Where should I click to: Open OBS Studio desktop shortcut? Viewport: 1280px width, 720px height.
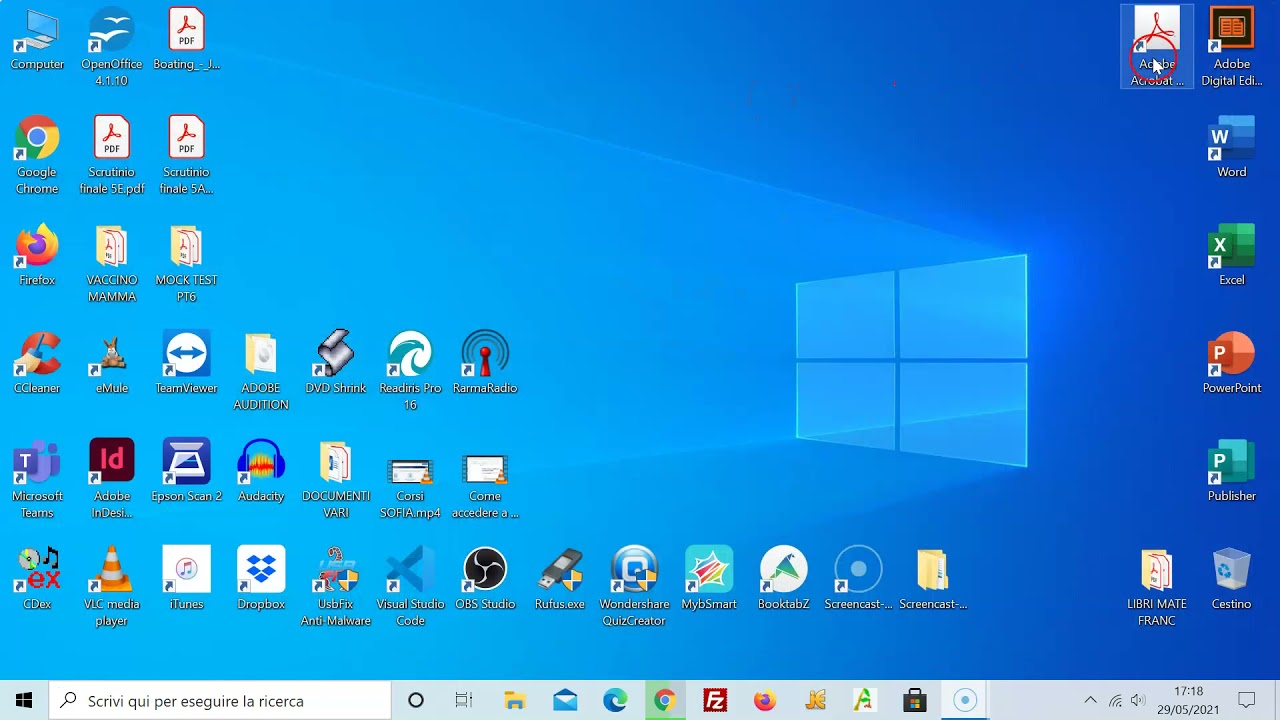coord(485,580)
